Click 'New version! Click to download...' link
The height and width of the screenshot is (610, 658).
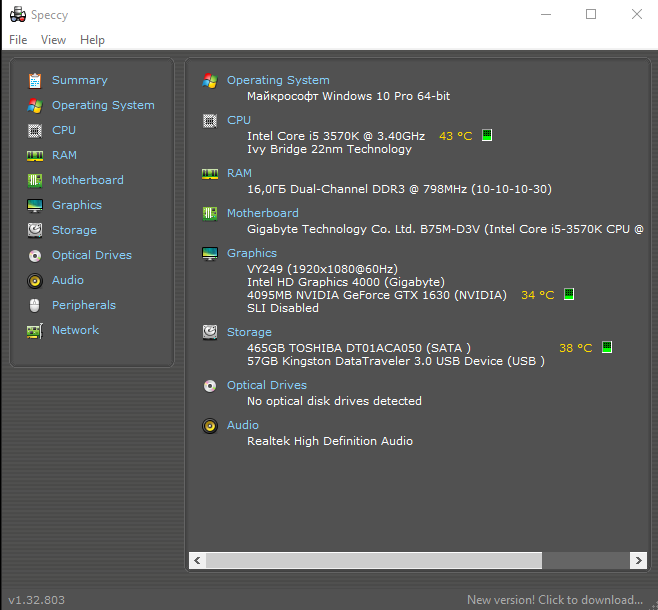click(555, 600)
